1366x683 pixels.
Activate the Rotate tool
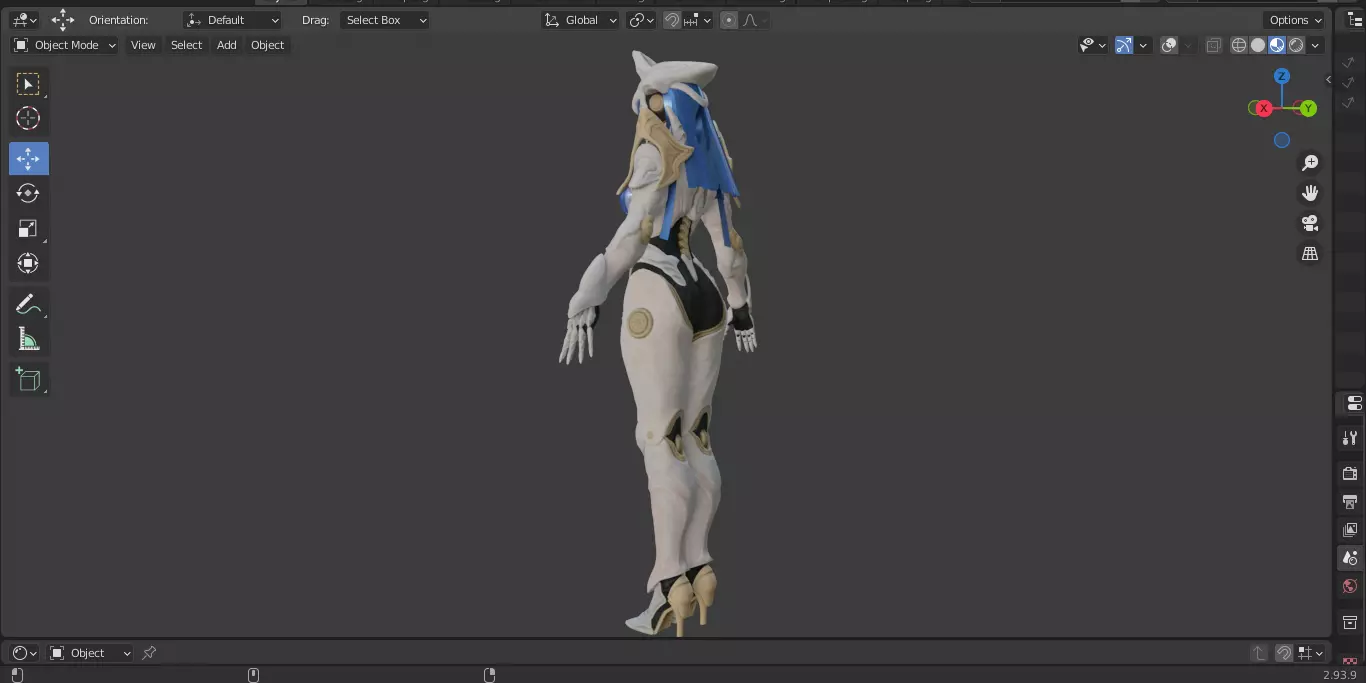coord(28,193)
